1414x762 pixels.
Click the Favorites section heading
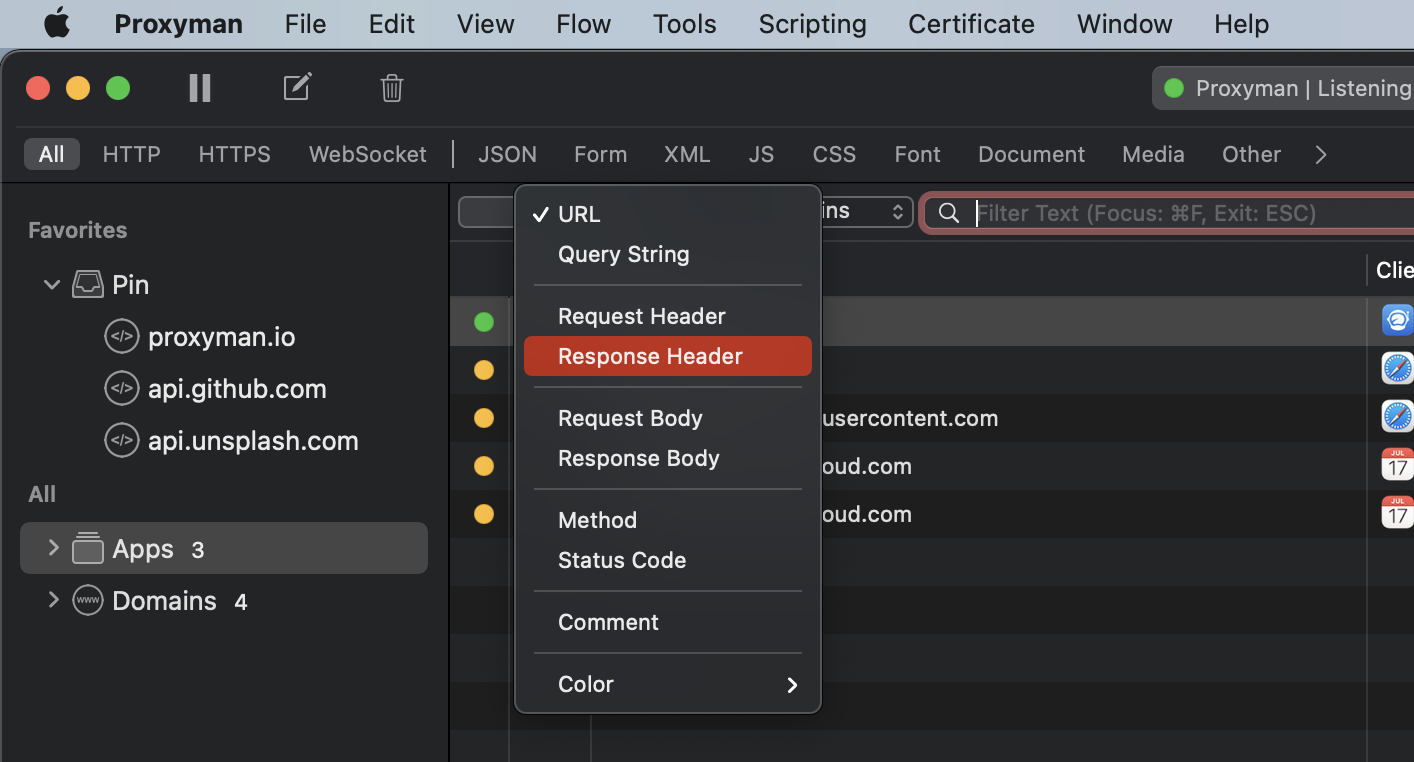pos(77,230)
